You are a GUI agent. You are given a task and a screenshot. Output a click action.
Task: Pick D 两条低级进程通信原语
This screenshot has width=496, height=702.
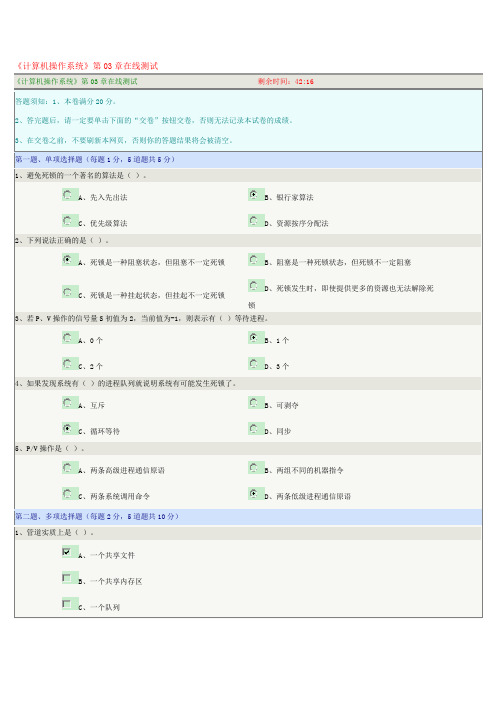coord(254,494)
